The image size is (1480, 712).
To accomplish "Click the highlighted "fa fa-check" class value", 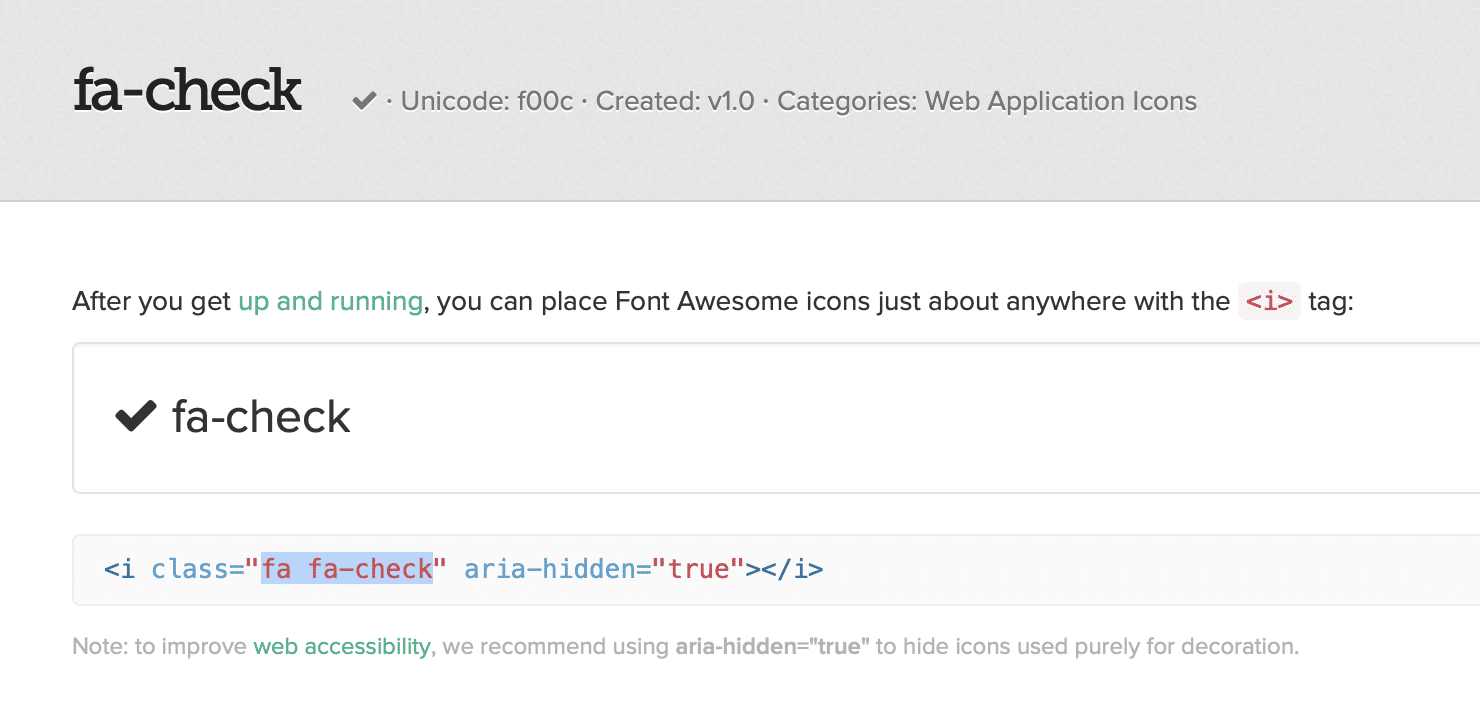I will [347, 569].
